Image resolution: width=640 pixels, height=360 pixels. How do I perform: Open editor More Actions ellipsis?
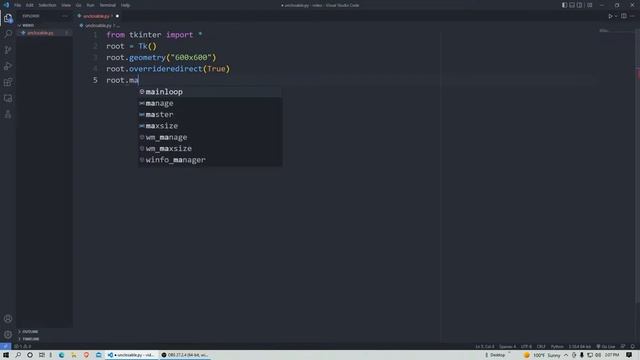[x=632, y=16]
